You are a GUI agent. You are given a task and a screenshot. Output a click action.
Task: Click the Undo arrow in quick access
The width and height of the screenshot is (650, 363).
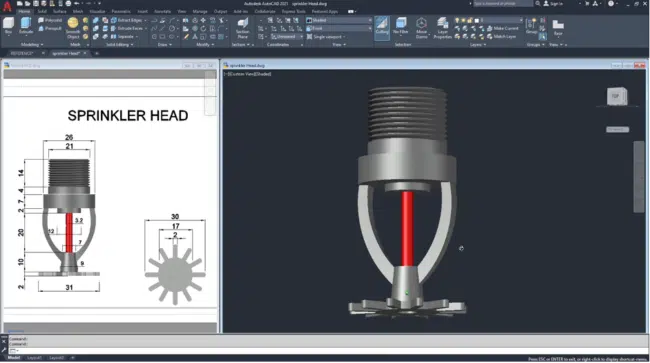[77, 3]
